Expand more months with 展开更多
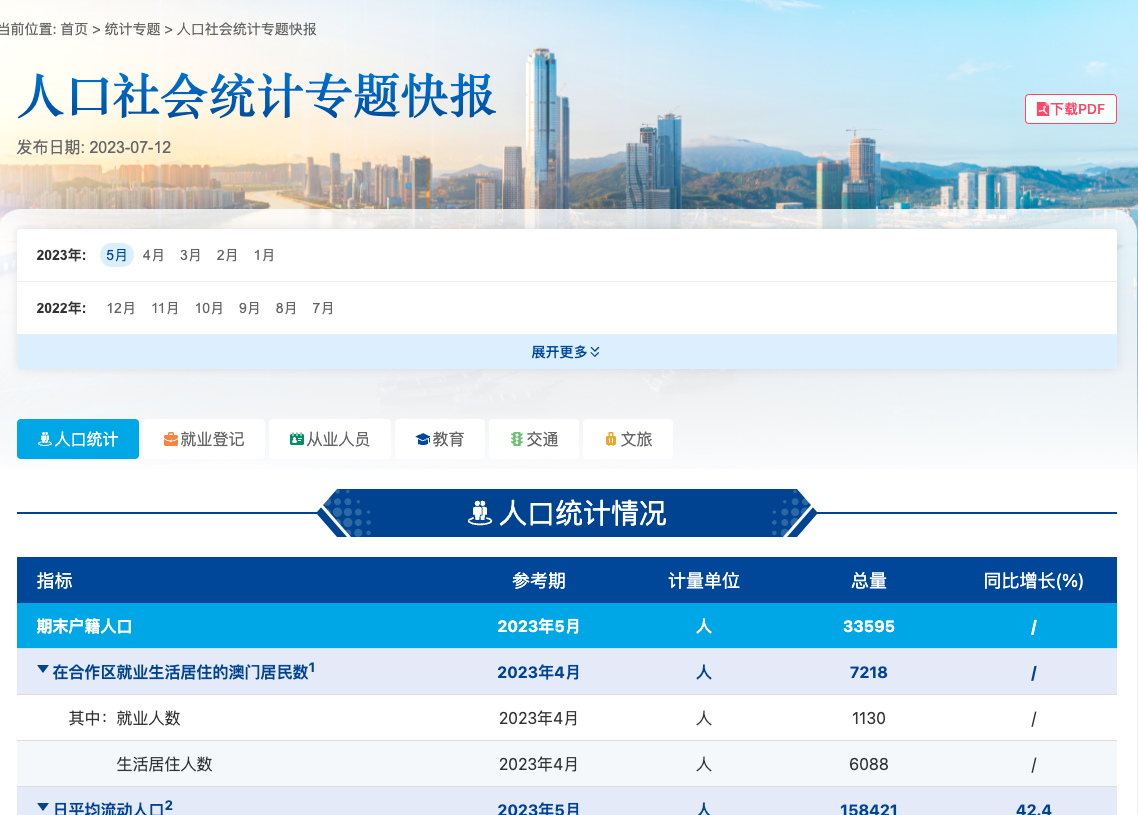The image size is (1138, 815). pyautogui.click(x=566, y=352)
